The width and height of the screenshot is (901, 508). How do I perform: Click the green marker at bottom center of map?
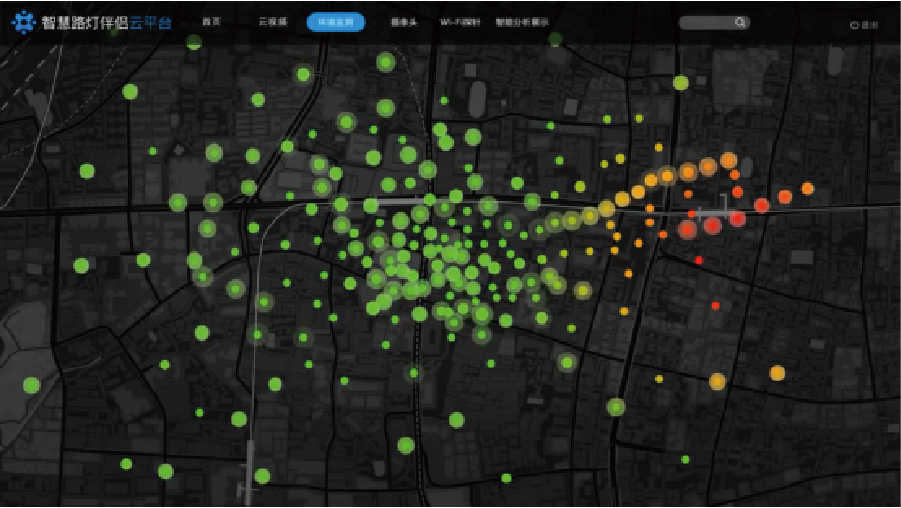click(x=506, y=478)
